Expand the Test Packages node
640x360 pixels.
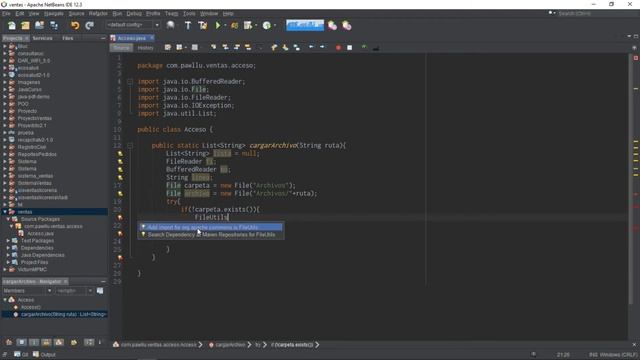coord(8,241)
